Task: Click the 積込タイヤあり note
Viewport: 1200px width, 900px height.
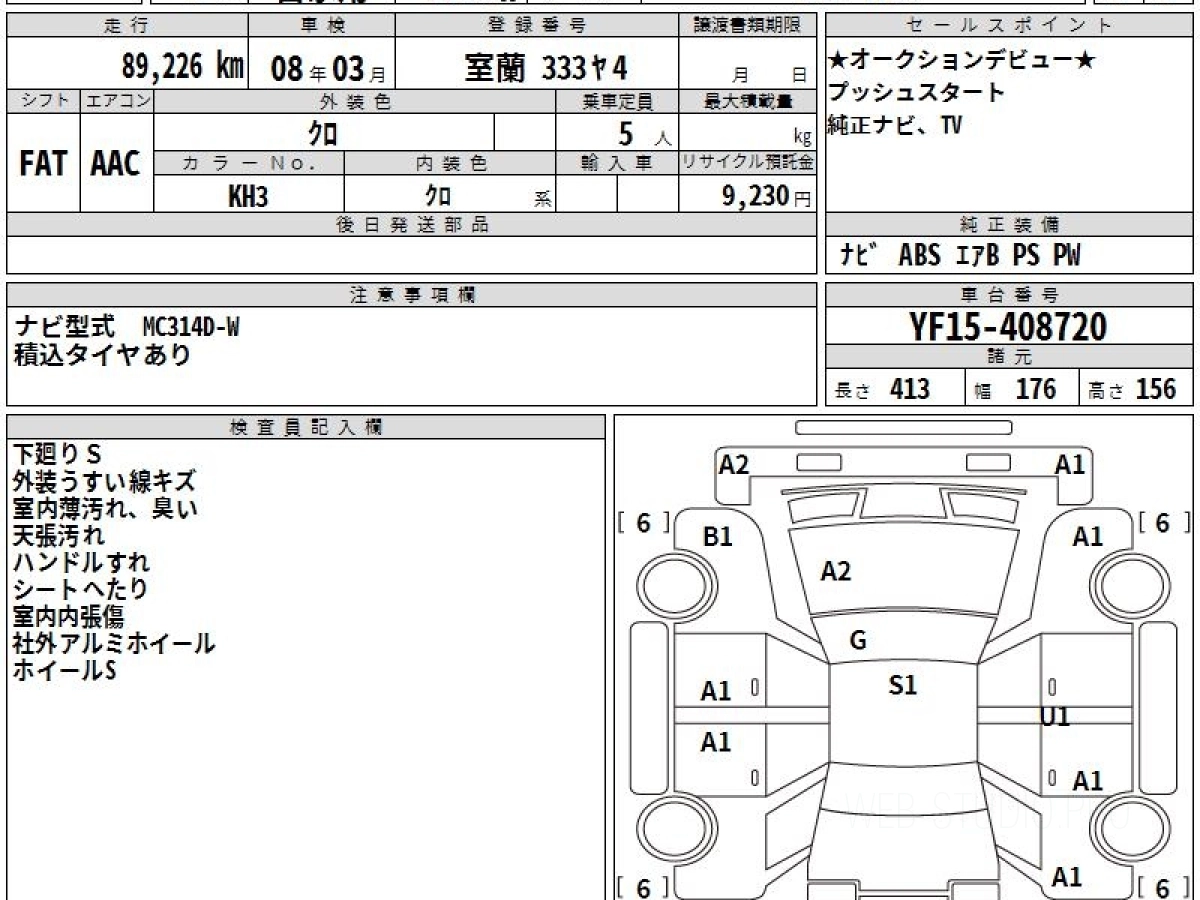Action: pyautogui.click(x=102, y=354)
